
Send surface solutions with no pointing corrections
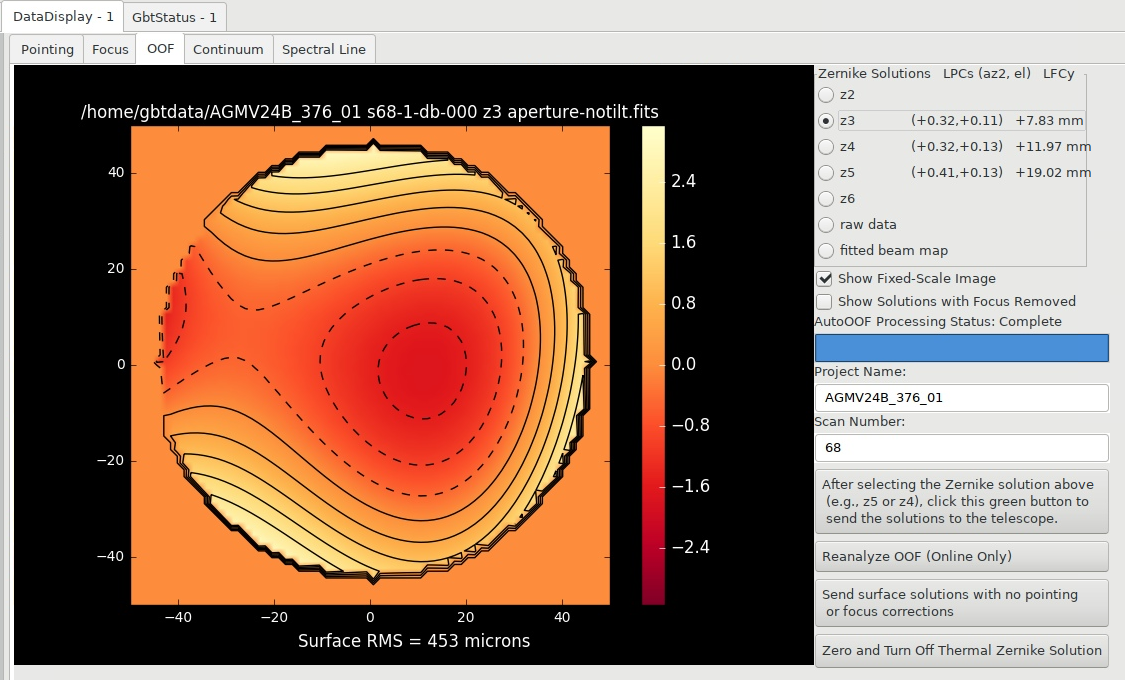point(961,603)
